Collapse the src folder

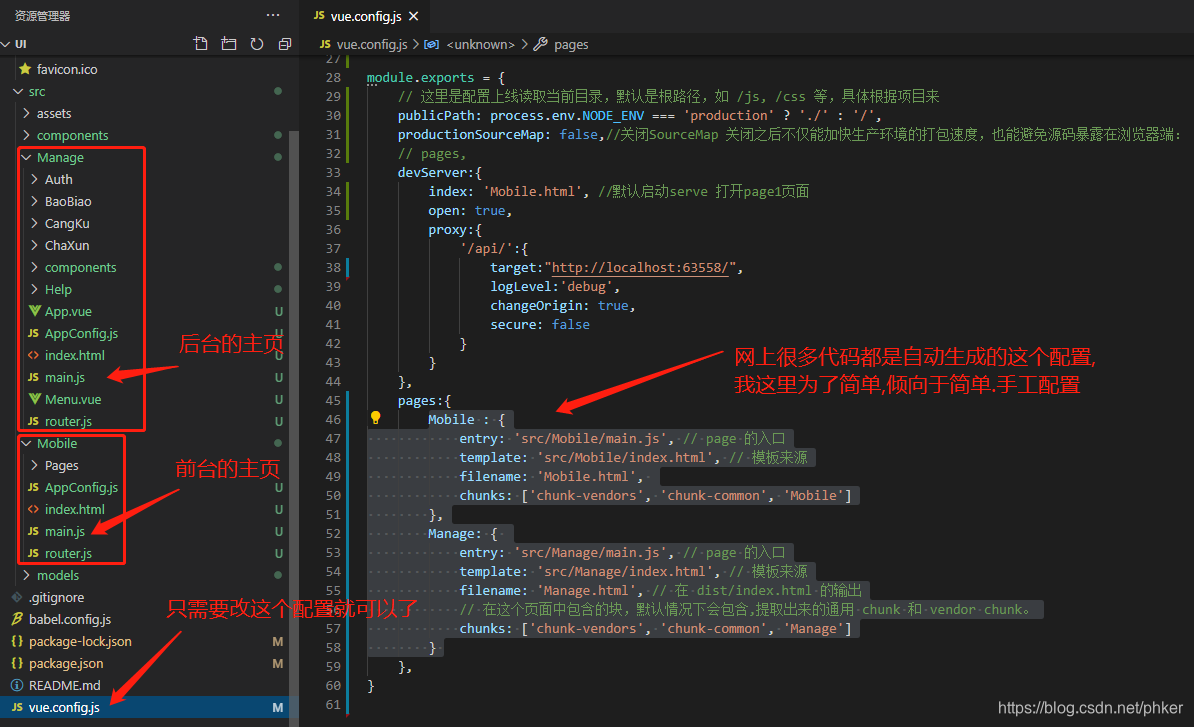(x=37, y=91)
